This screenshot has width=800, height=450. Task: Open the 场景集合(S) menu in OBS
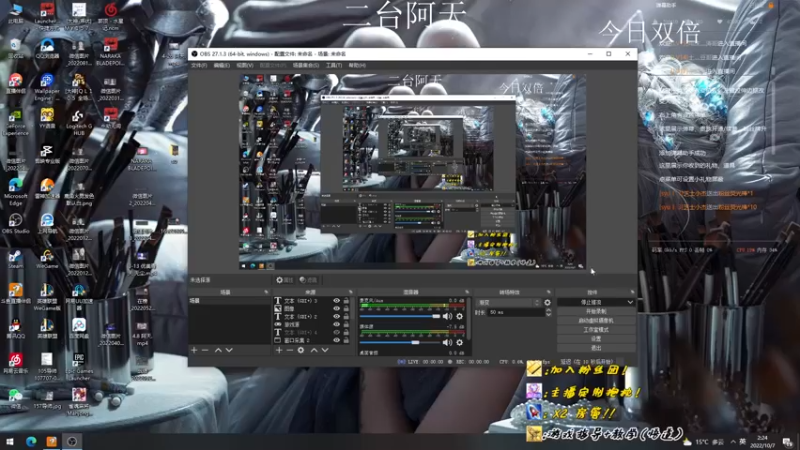coord(306,65)
